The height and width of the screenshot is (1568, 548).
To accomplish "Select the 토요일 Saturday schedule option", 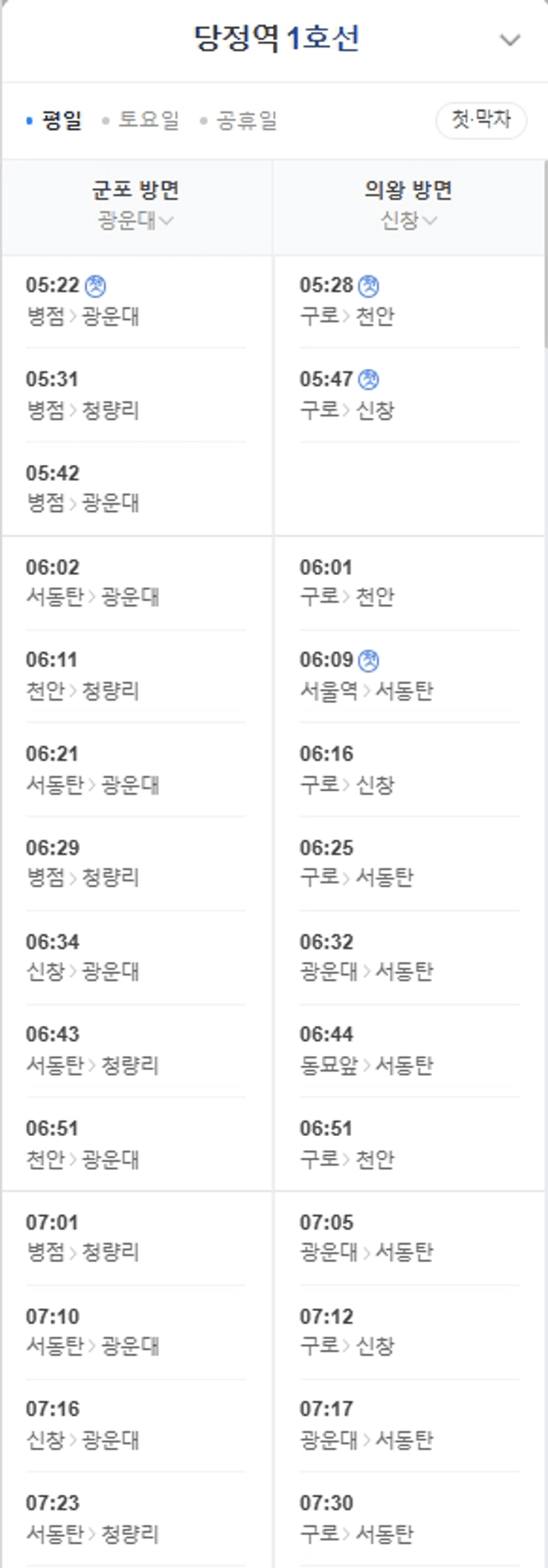I will (141, 121).
